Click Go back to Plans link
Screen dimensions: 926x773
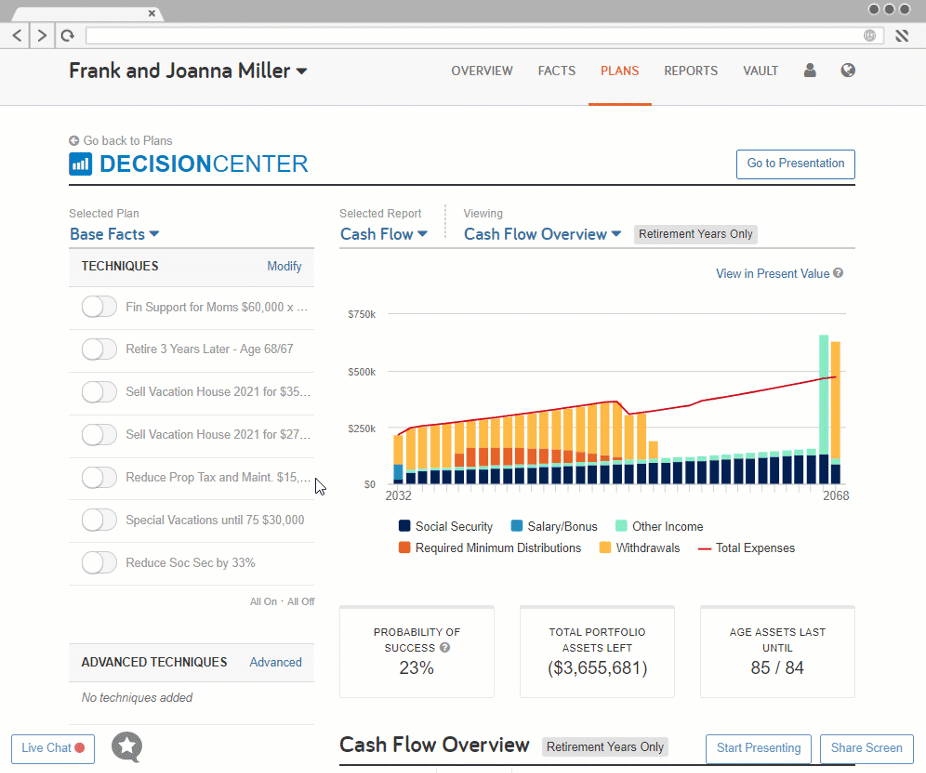[x=128, y=141]
